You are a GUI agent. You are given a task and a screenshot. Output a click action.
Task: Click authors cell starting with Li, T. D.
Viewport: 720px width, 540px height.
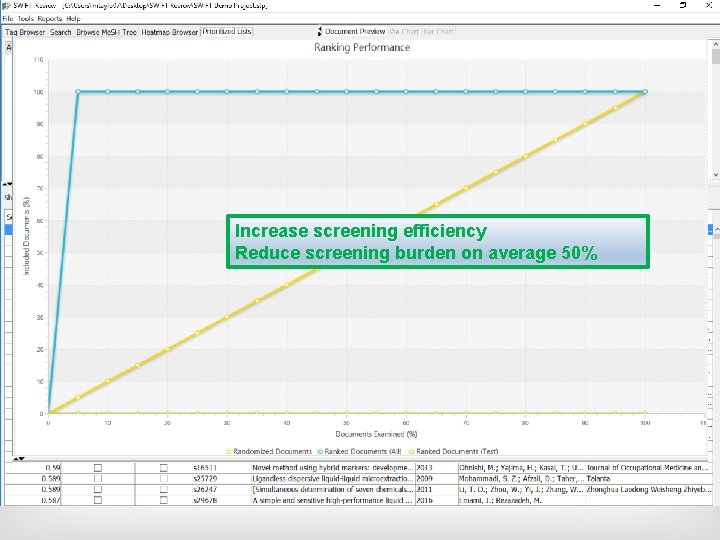point(521,489)
